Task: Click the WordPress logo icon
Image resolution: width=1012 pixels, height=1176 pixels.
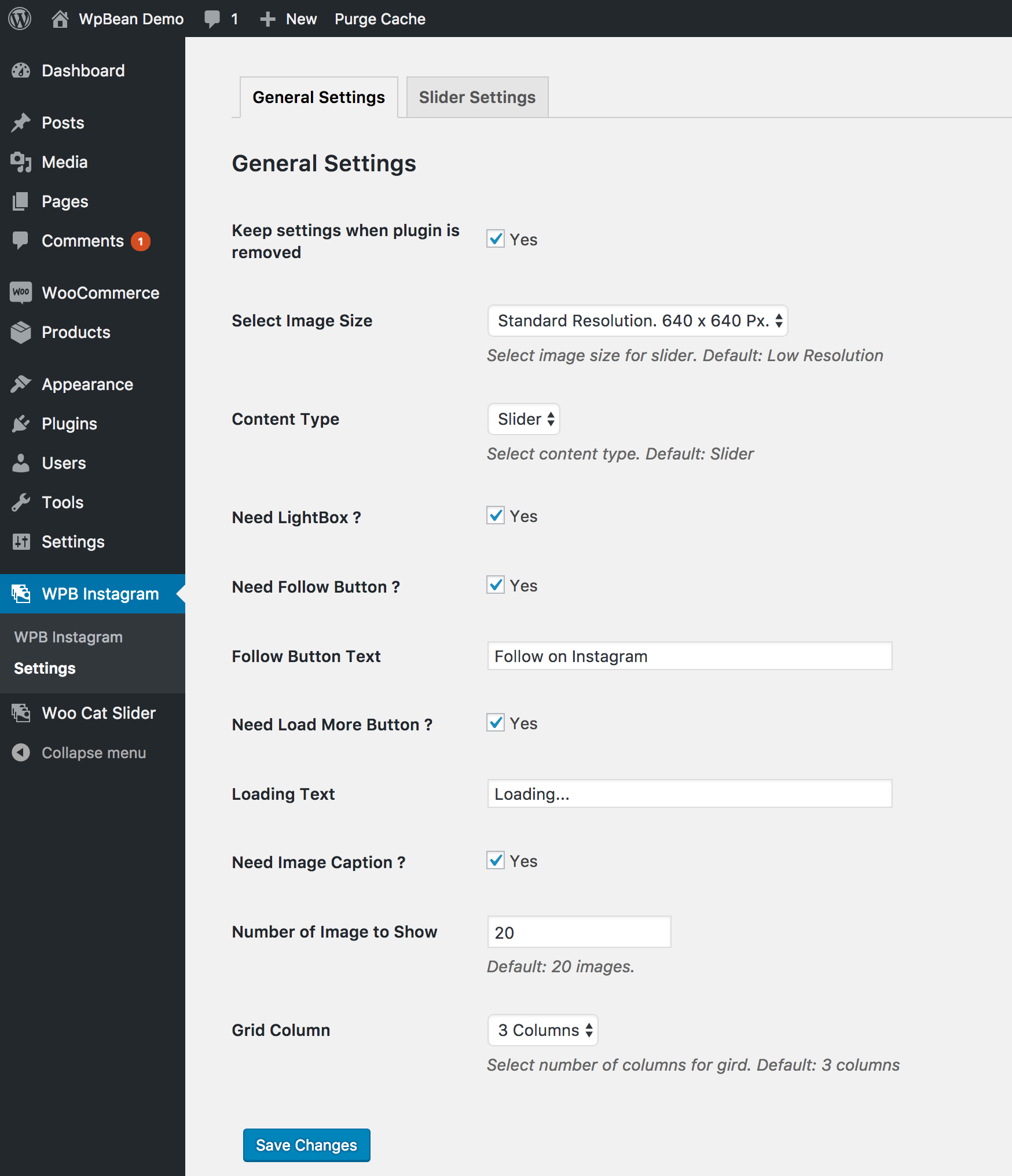Action: coord(20,19)
